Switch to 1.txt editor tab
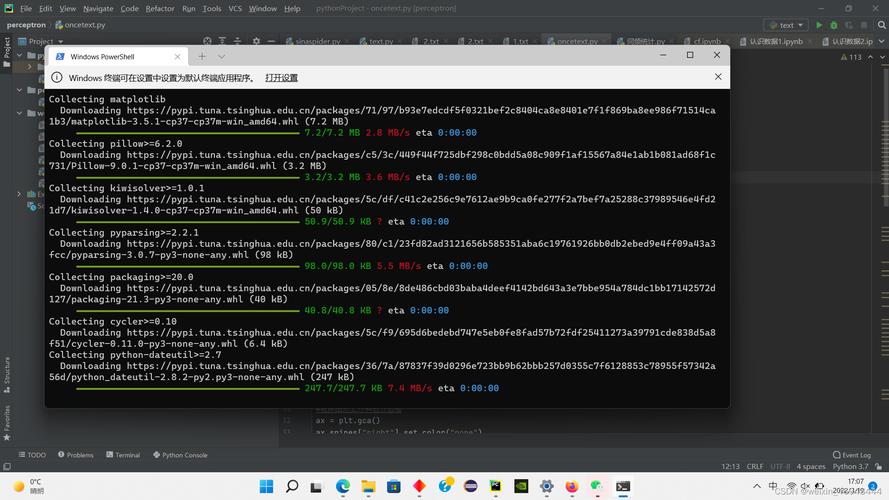The height and width of the screenshot is (500, 889). coord(518,41)
